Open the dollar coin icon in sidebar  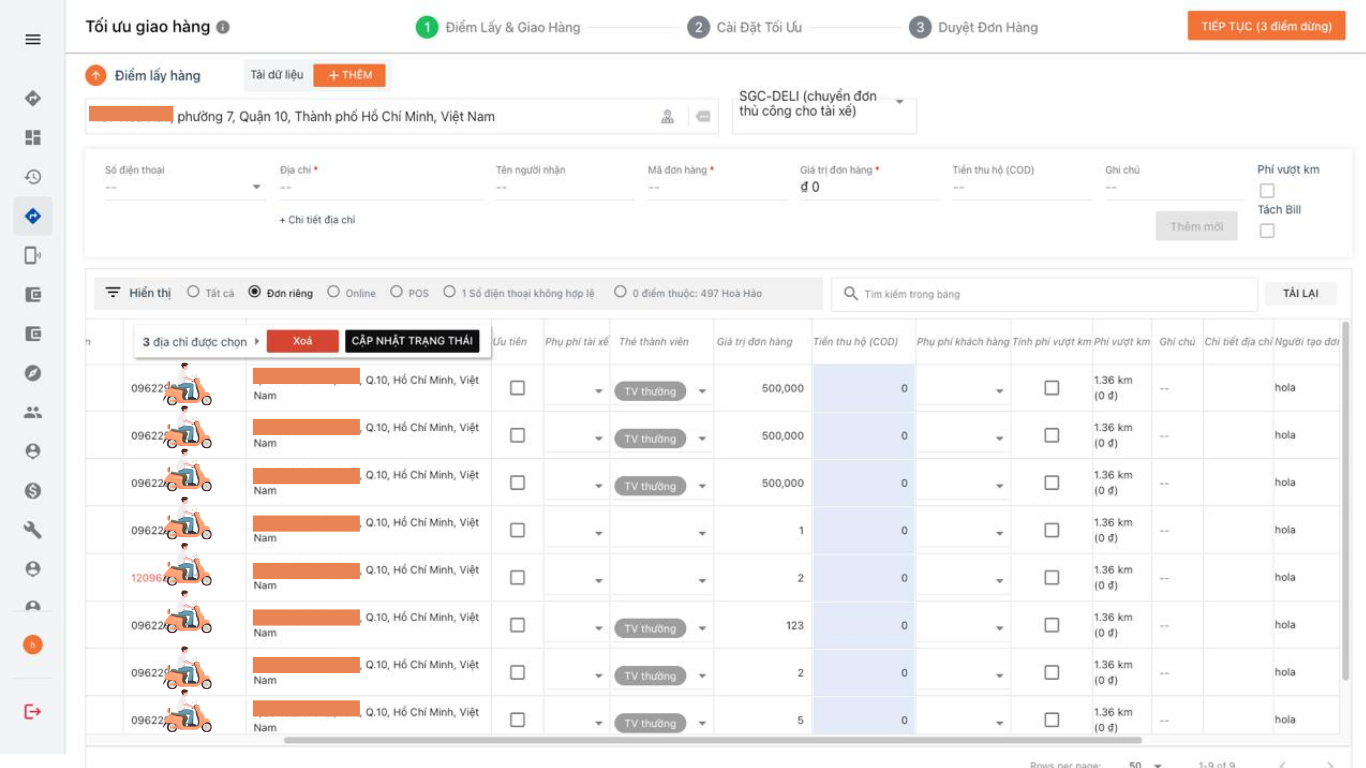[x=33, y=490]
